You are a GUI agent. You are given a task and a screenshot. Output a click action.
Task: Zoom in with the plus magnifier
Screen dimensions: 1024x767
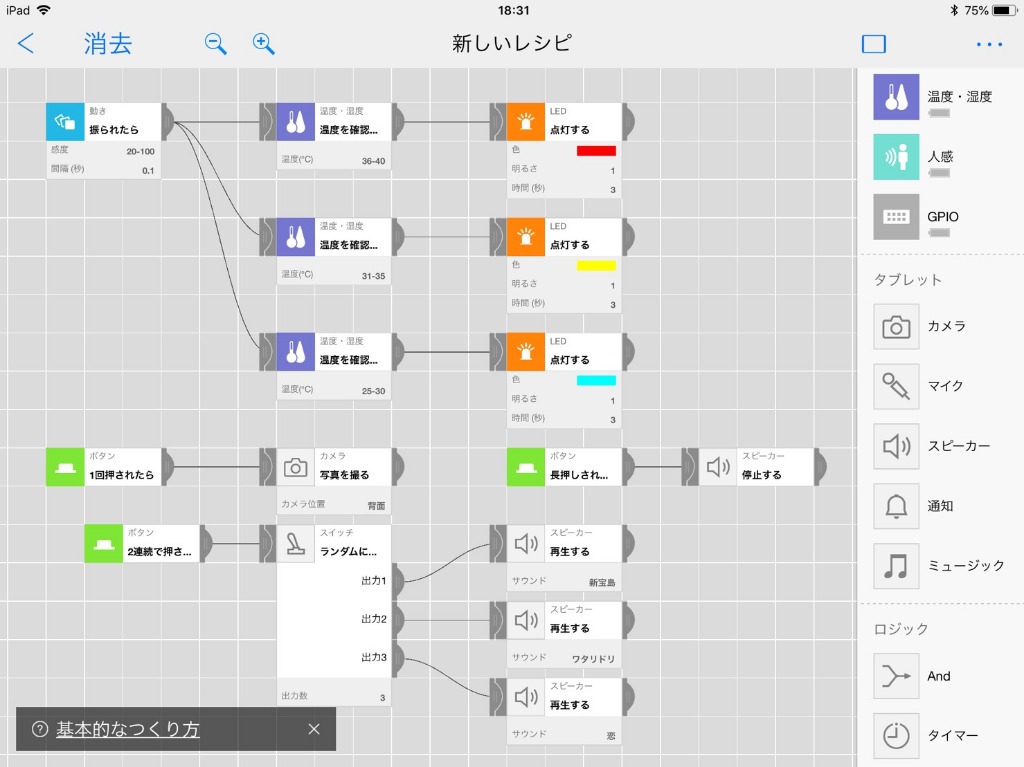263,44
